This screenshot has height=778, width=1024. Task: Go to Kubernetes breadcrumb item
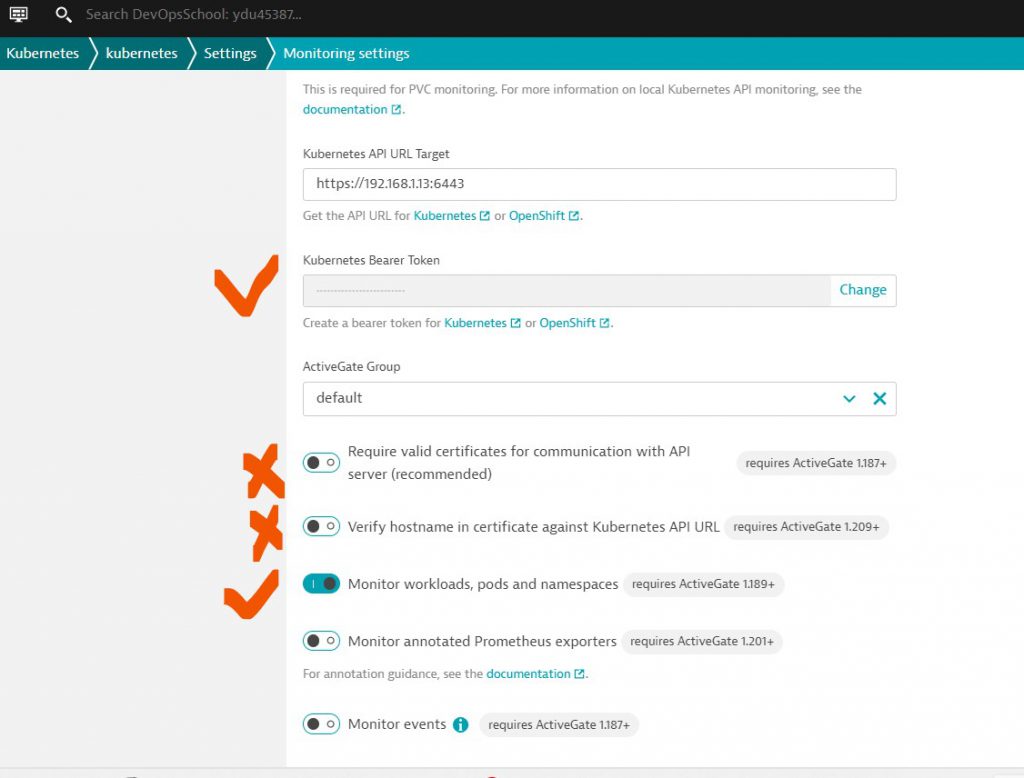coord(42,53)
